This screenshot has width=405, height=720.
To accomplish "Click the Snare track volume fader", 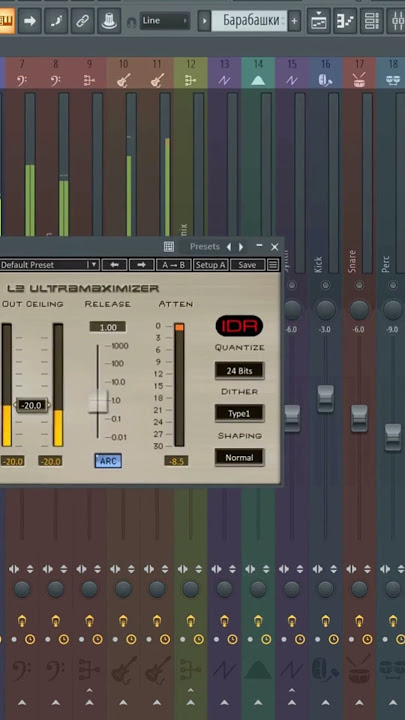I will 359,418.
